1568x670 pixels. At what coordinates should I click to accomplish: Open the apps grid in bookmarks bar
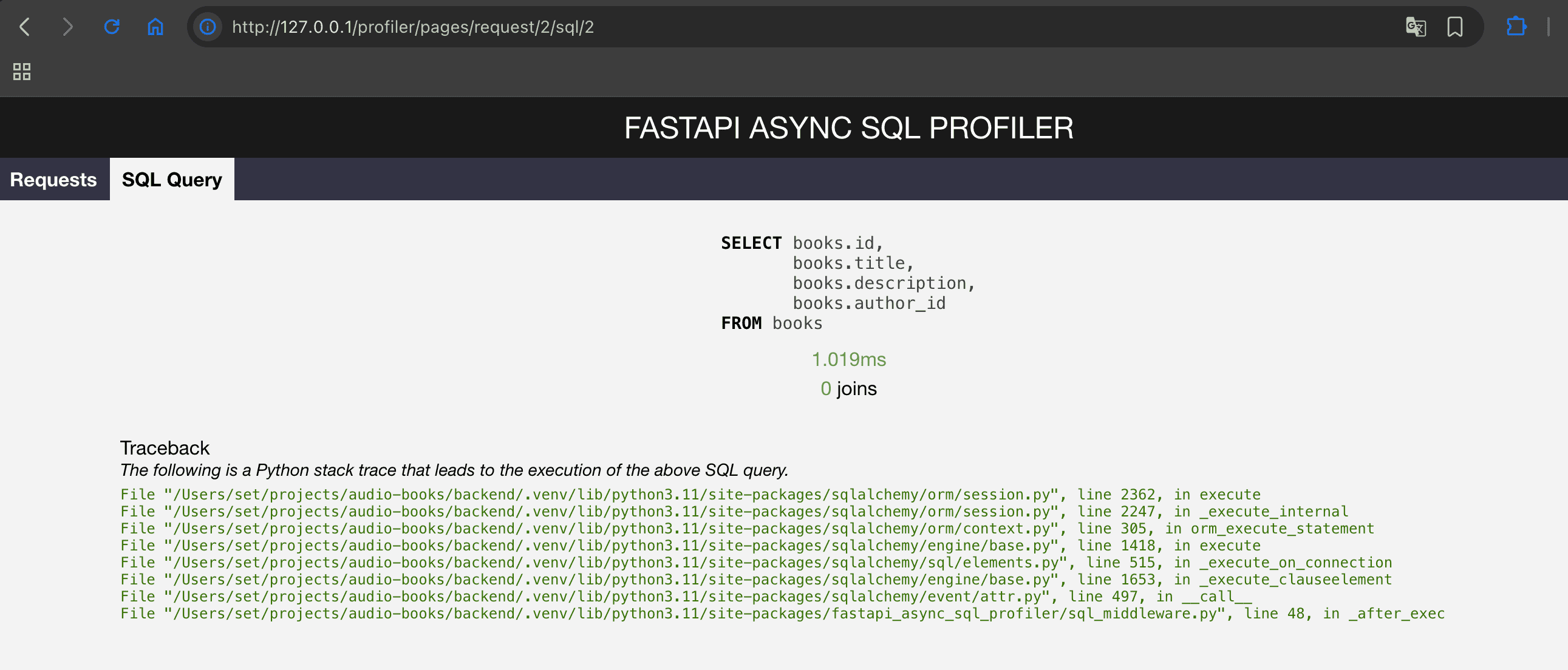click(22, 72)
